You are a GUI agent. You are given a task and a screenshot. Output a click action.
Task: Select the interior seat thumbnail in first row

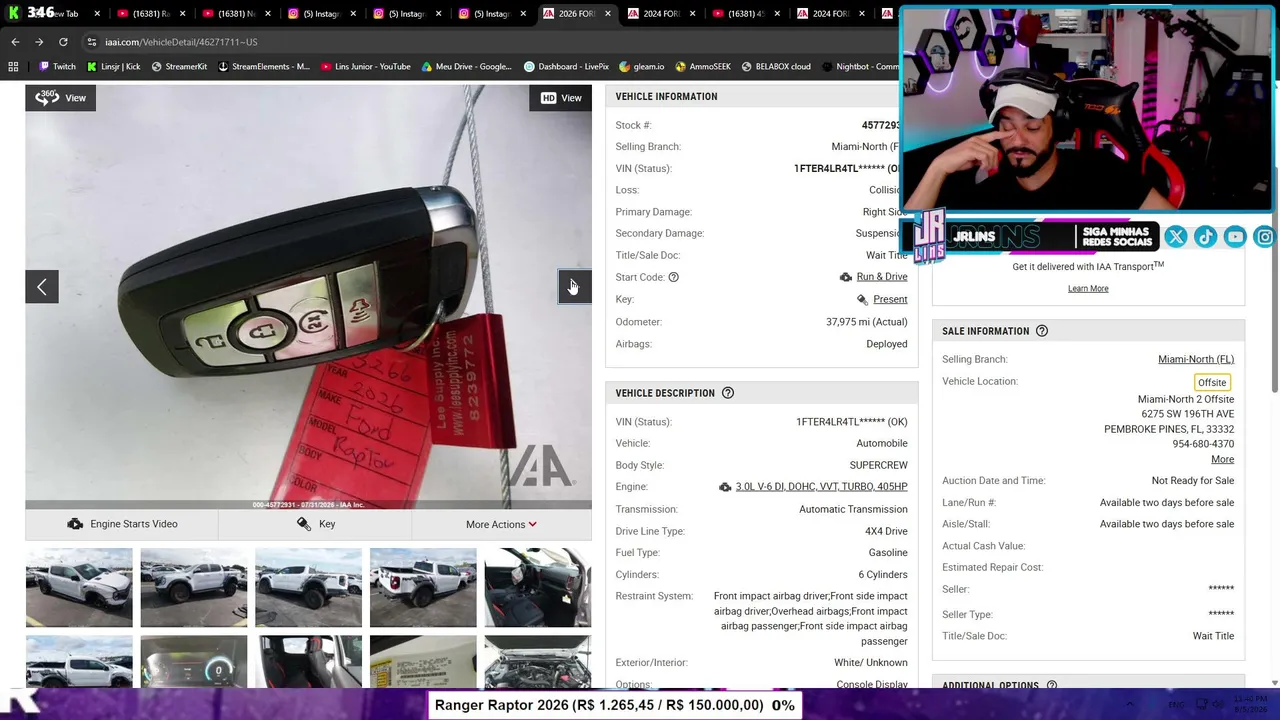point(538,588)
